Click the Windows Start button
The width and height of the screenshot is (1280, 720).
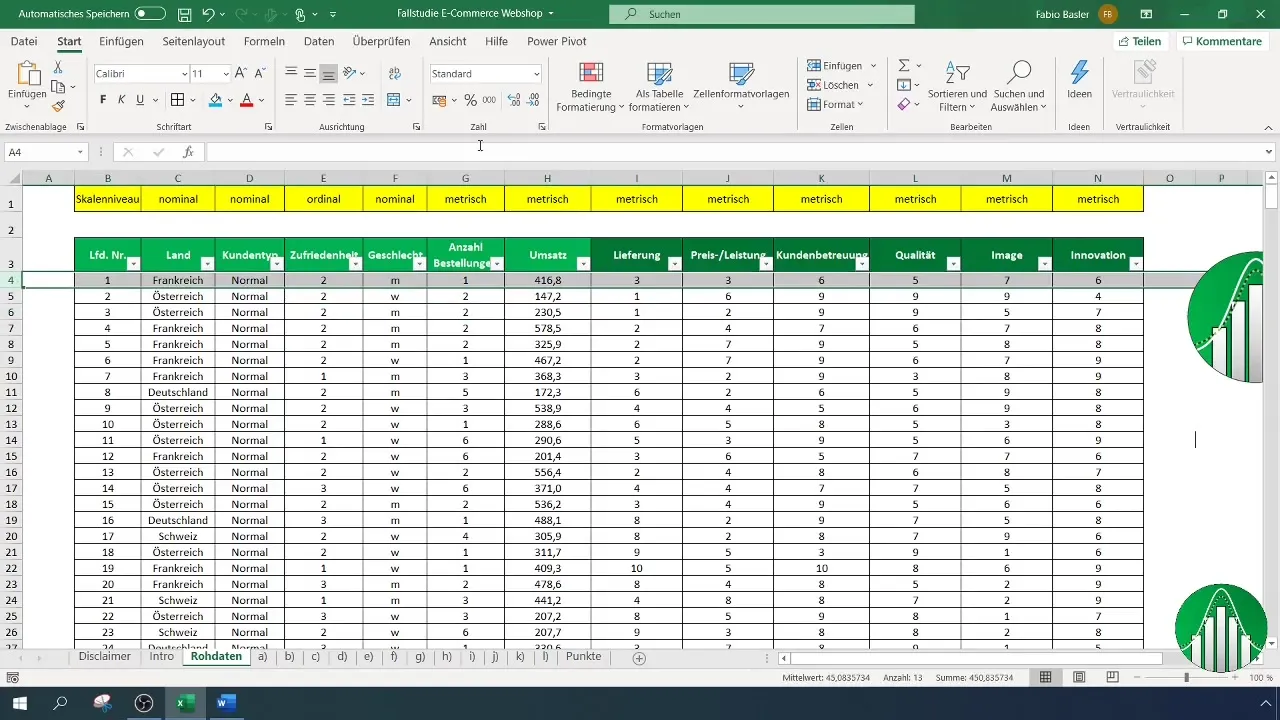(19, 703)
